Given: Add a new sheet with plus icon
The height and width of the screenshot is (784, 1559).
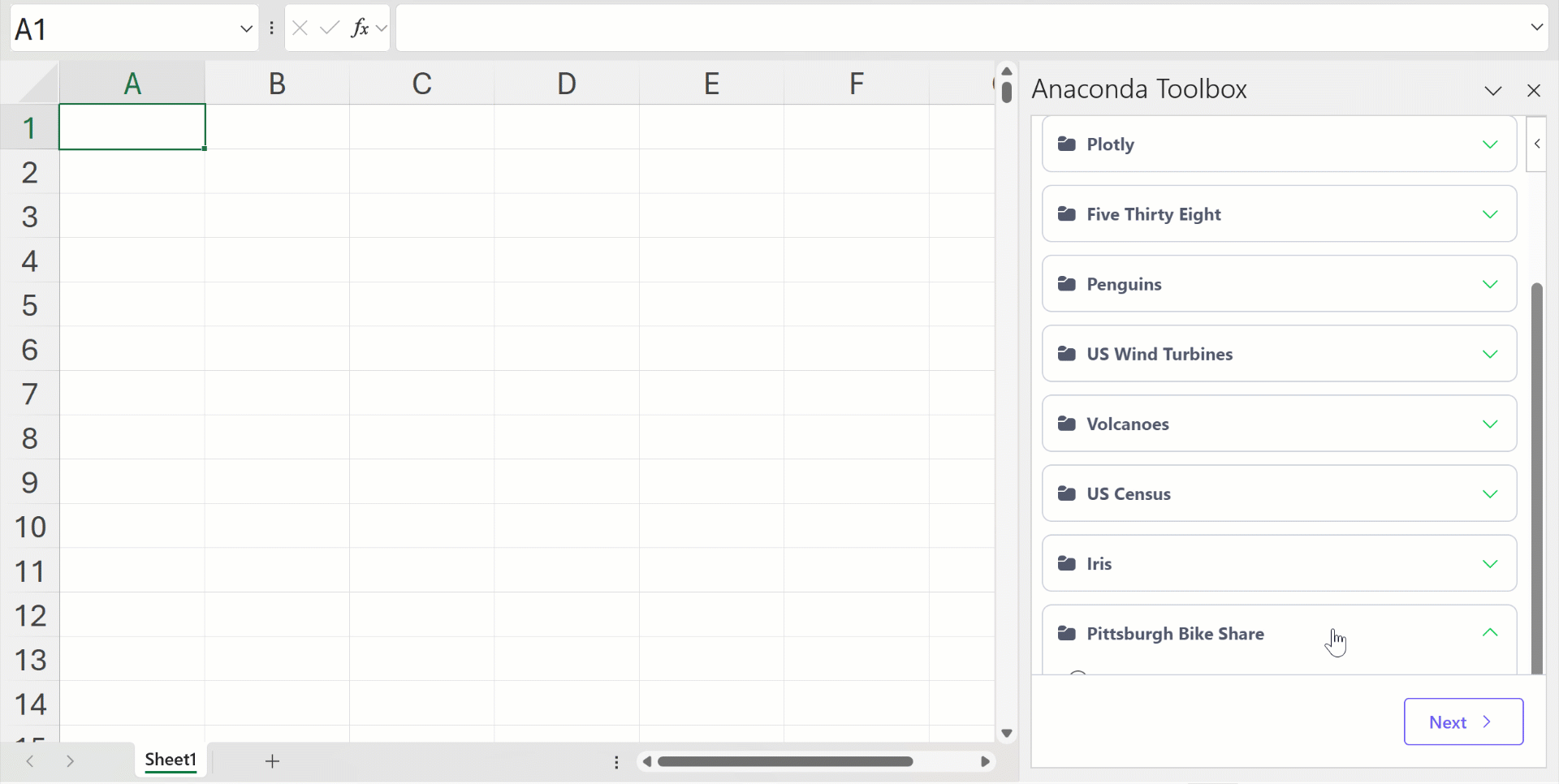Looking at the screenshot, I should [273, 761].
